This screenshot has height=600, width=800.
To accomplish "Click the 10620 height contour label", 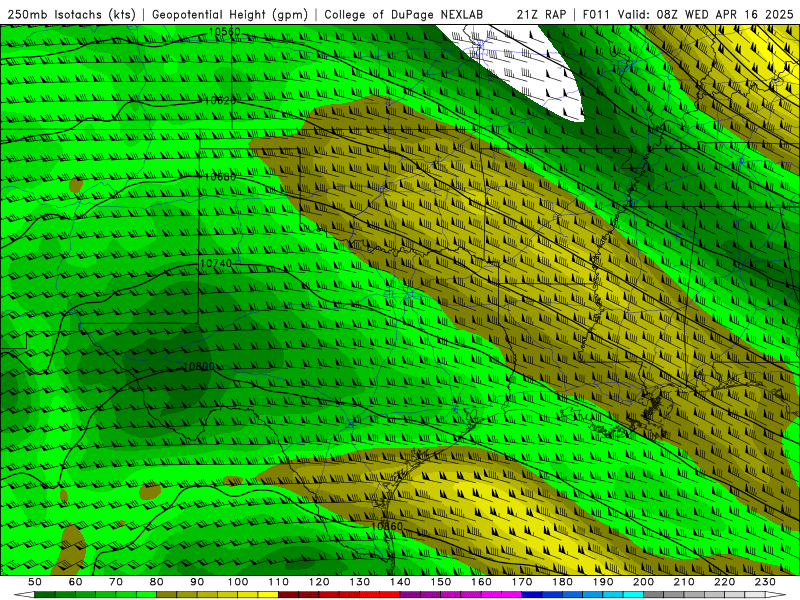I will pos(220,101).
